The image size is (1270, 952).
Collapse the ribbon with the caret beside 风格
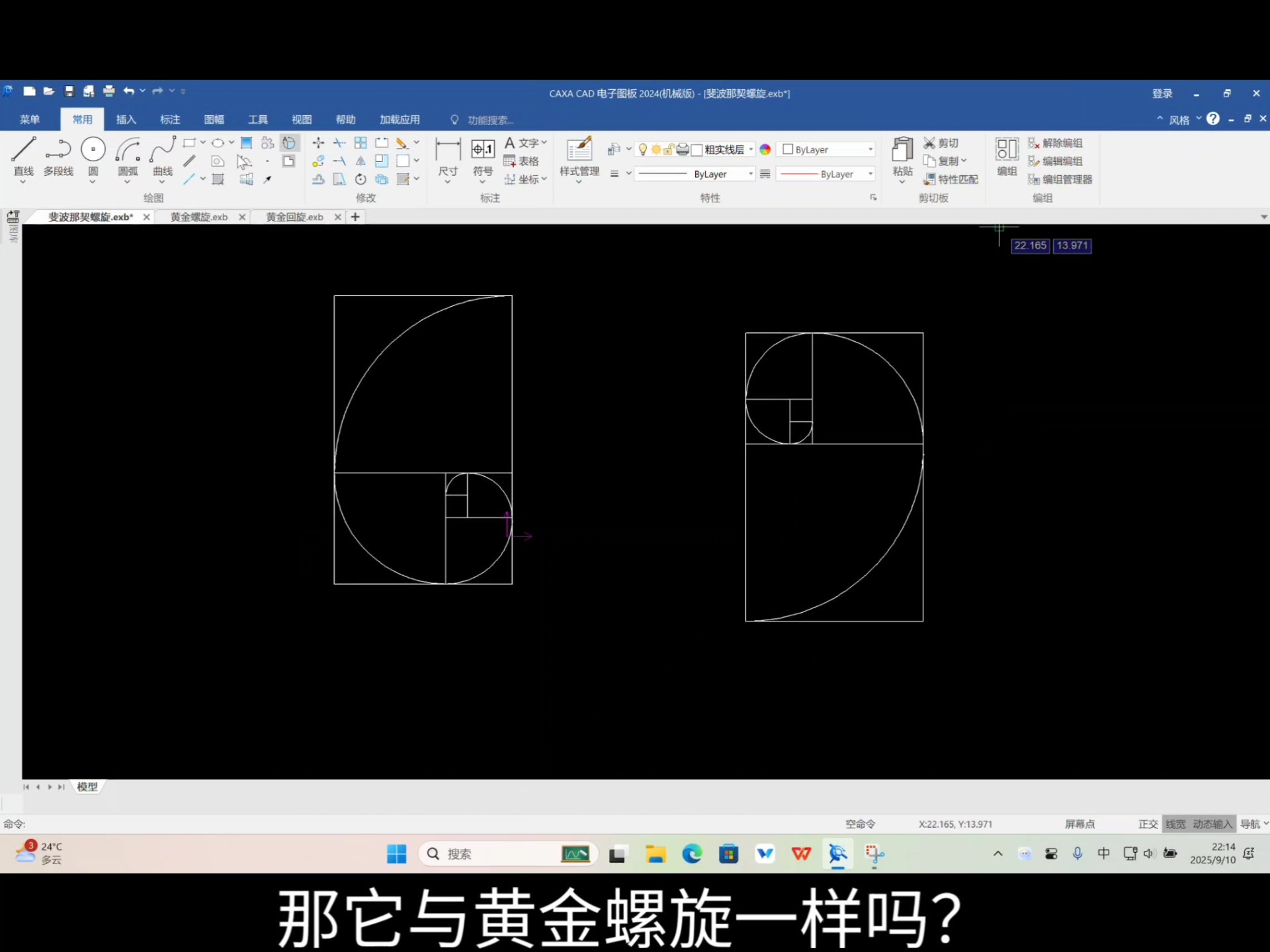[x=1160, y=119]
